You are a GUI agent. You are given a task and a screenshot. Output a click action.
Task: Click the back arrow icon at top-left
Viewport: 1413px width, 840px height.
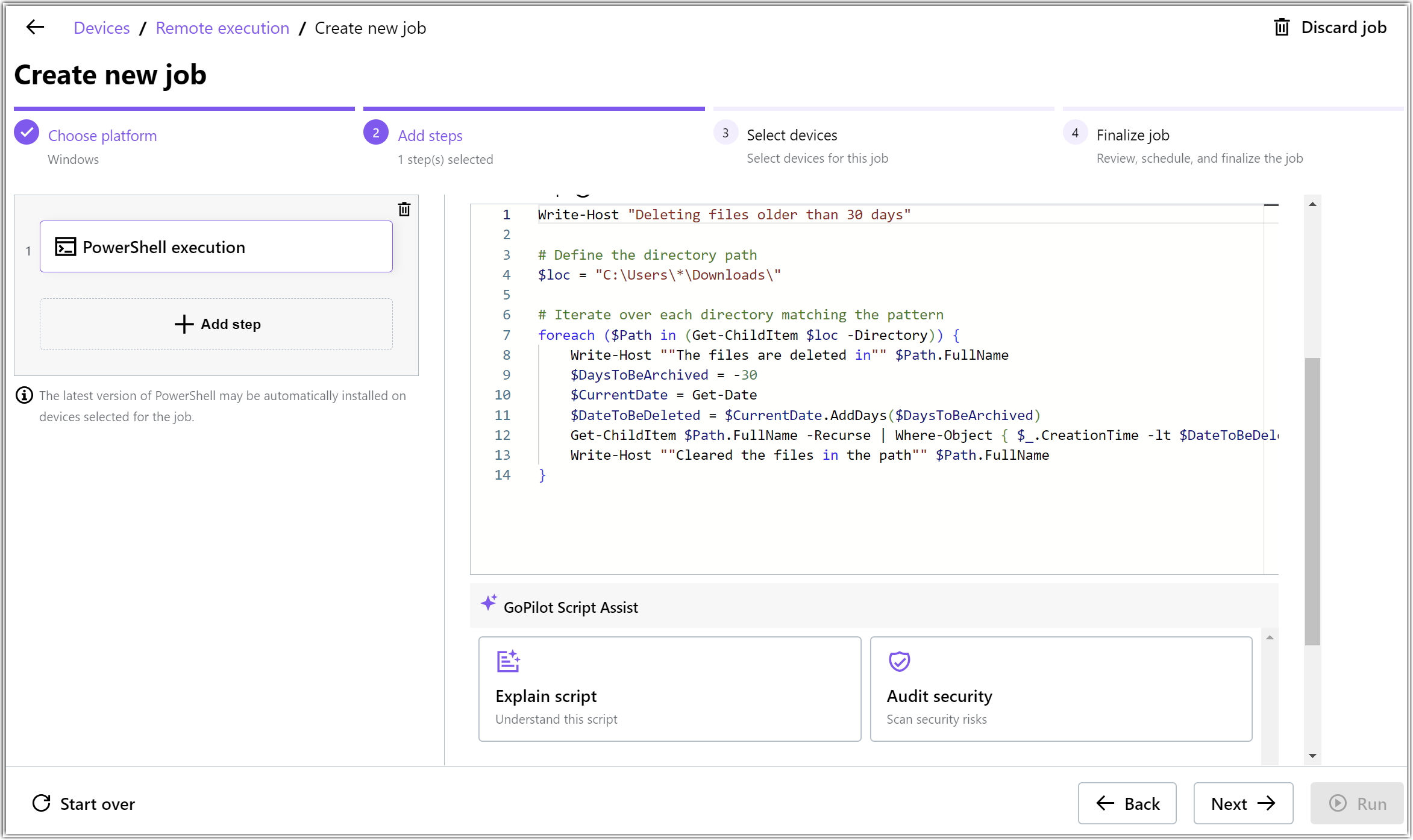click(35, 27)
